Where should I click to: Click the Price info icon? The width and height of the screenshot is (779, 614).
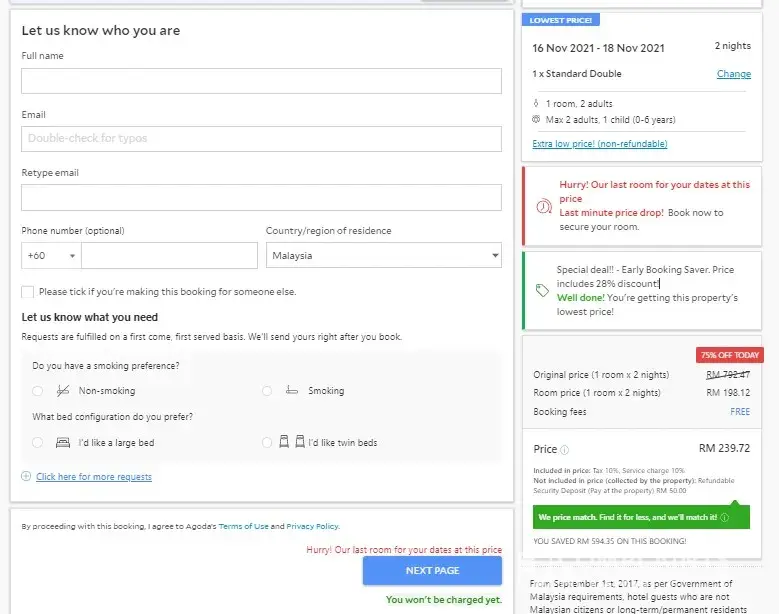coord(565,450)
